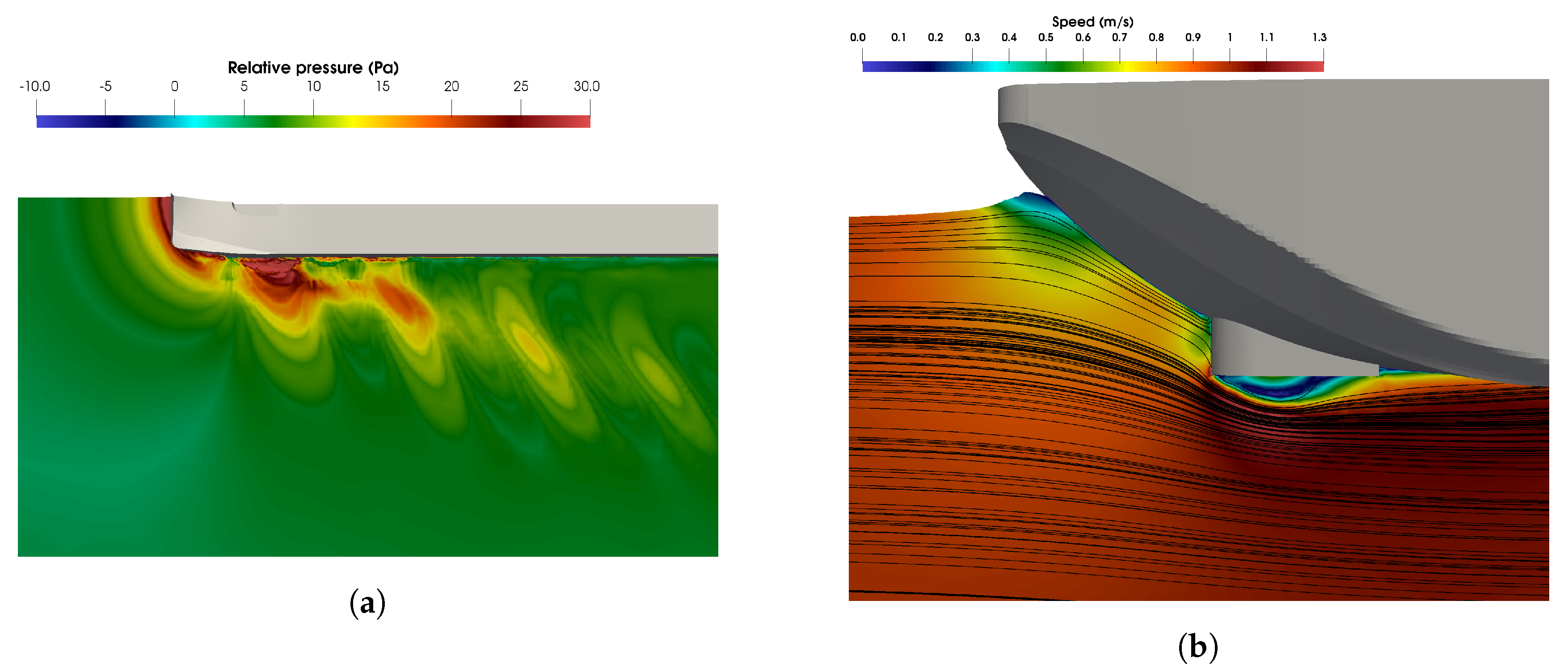This screenshot has height=672, width=1568.
Task: Click the Relative pressure (Pa) legend title
Action: (313, 67)
